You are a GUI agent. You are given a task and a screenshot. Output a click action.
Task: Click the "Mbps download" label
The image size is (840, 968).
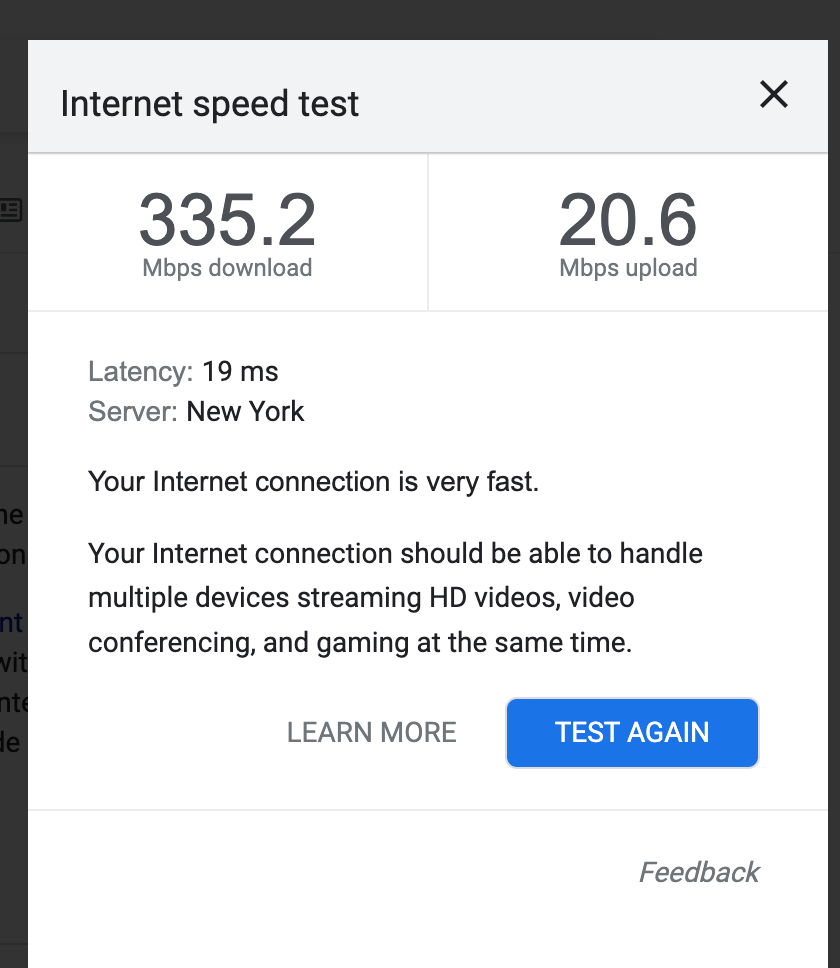227,268
